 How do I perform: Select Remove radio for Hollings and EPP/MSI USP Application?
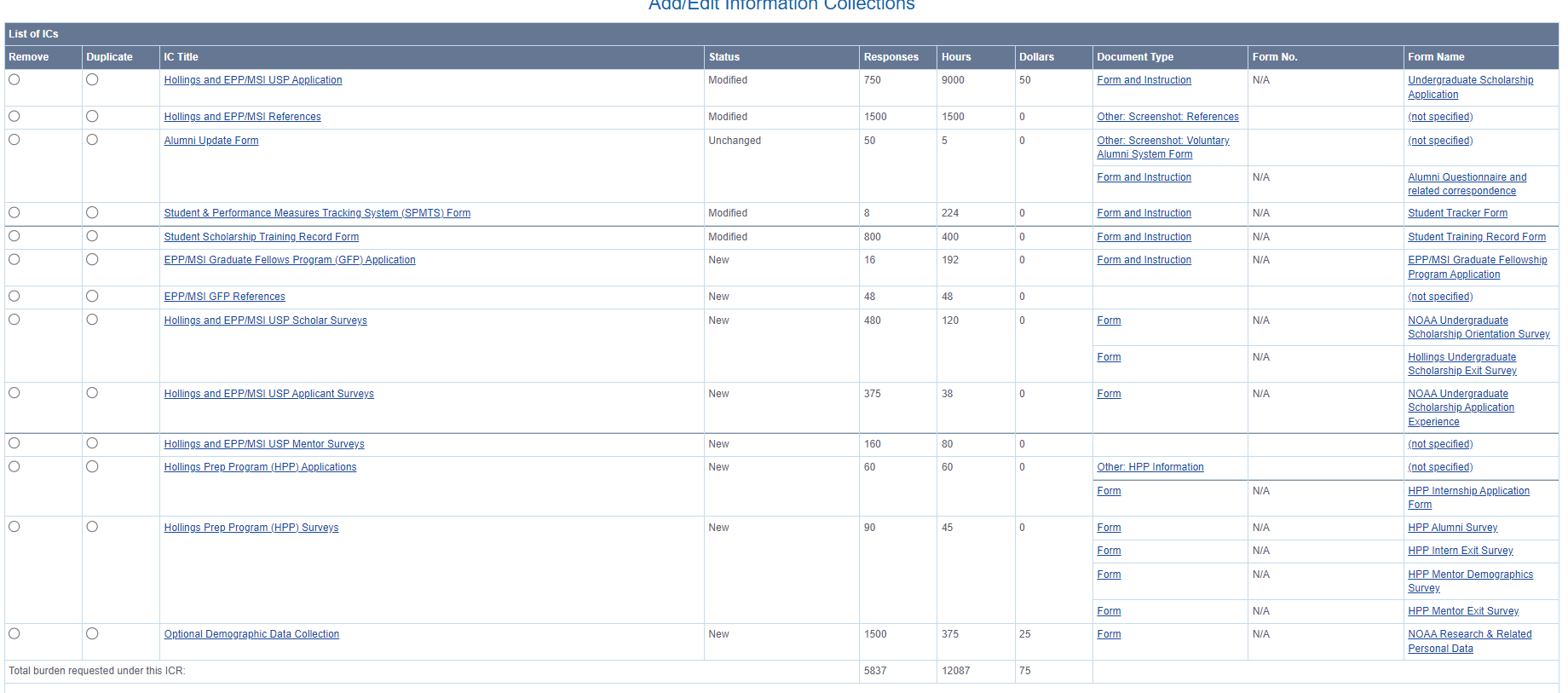click(14, 79)
